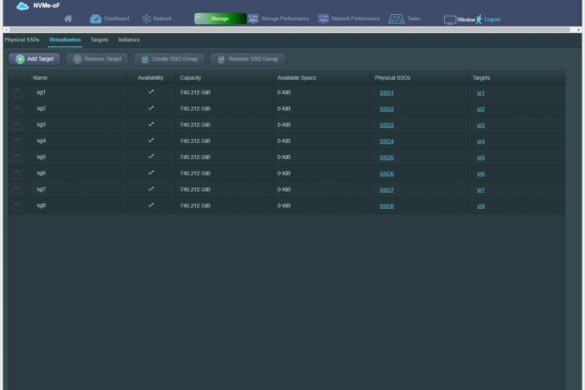Click the Logout link

tap(492, 19)
